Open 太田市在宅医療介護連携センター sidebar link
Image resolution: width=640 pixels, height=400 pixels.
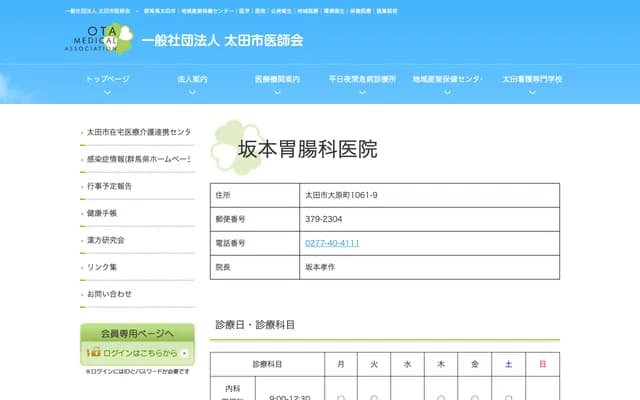(x=138, y=132)
